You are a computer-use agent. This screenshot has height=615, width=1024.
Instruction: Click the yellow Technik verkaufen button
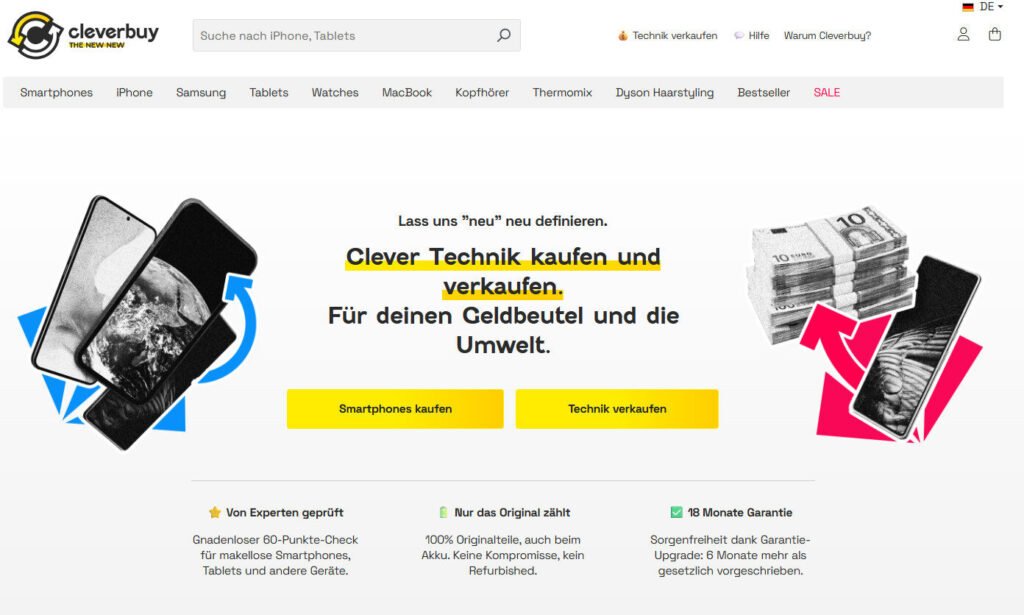[617, 409]
